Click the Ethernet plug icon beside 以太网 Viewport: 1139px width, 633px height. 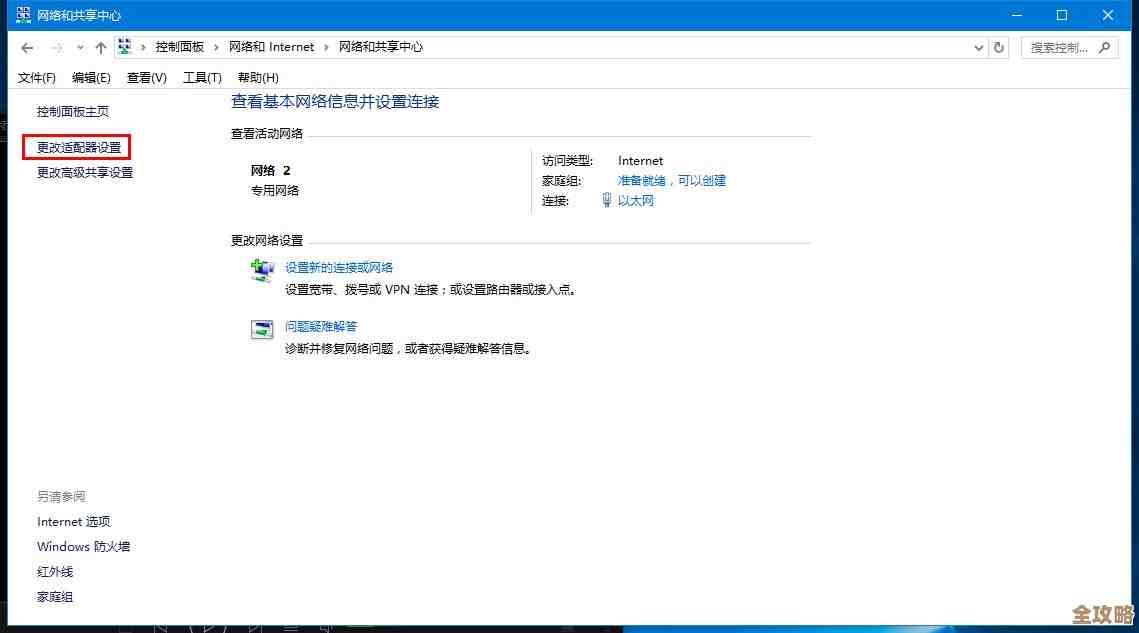pyautogui.click(x=607, y=200)
